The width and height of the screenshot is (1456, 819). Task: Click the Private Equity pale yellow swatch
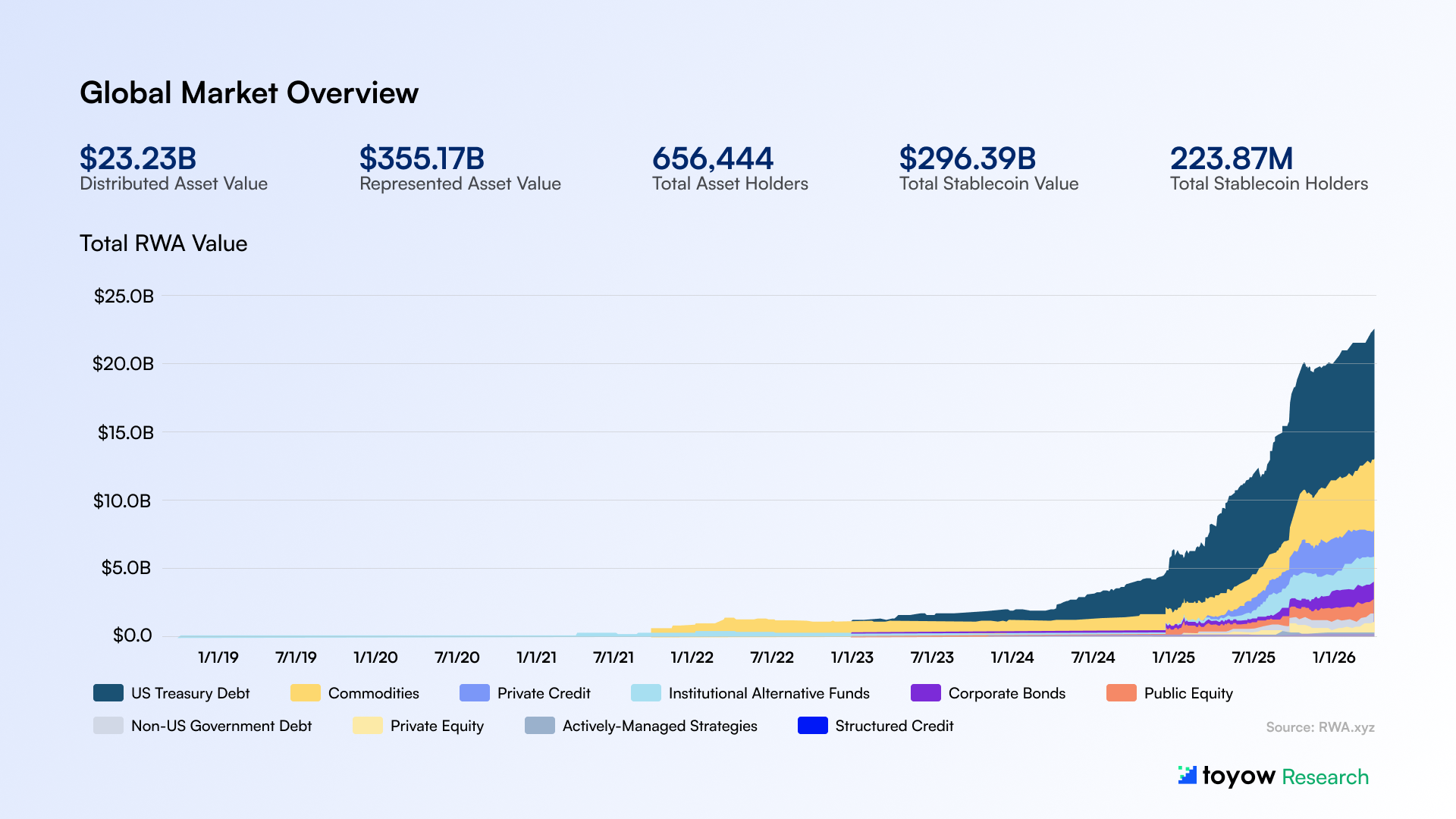click(367, 726)
